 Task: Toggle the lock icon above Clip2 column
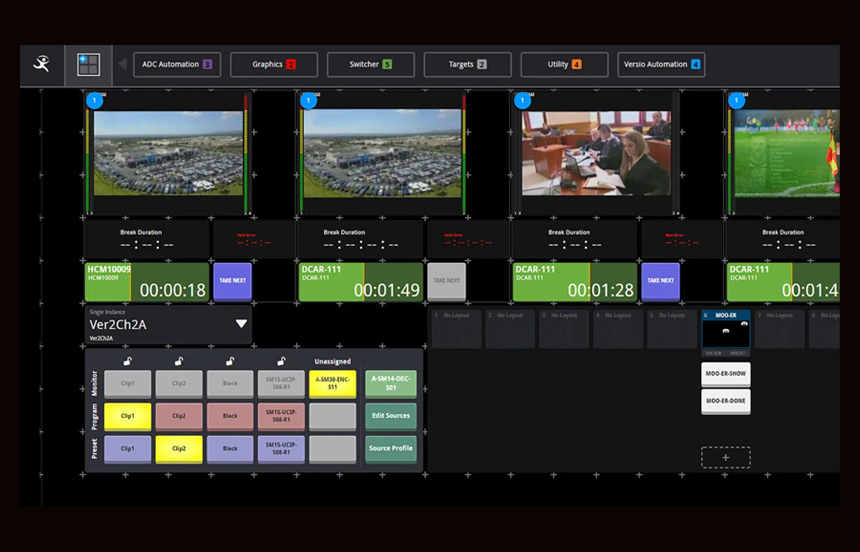click(x=179, y=361)
